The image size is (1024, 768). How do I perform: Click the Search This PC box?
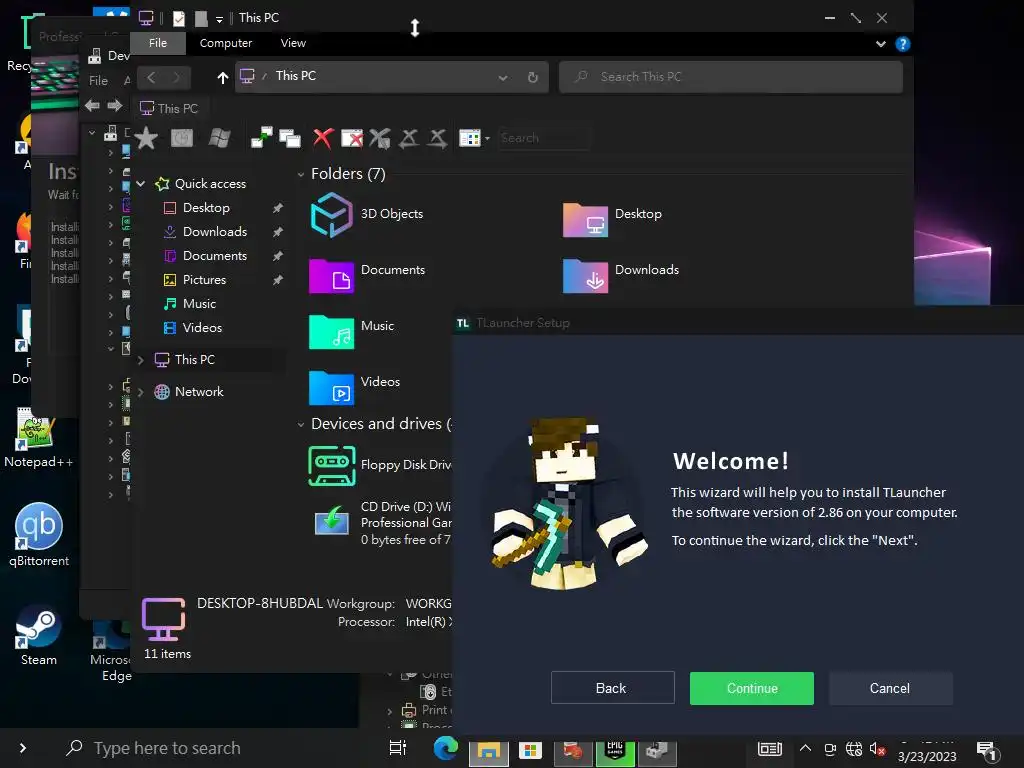point(731,76)
